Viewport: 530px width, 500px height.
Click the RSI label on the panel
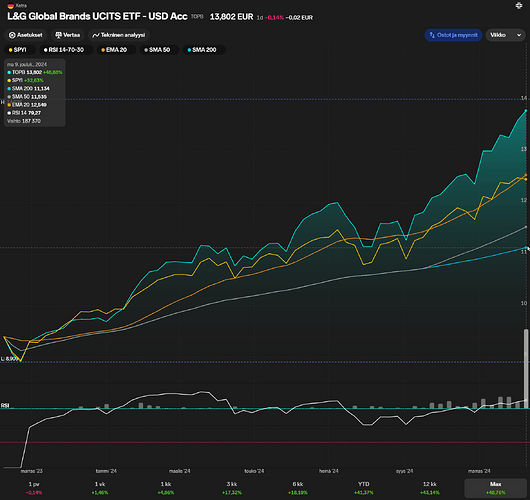click(5, 405)
